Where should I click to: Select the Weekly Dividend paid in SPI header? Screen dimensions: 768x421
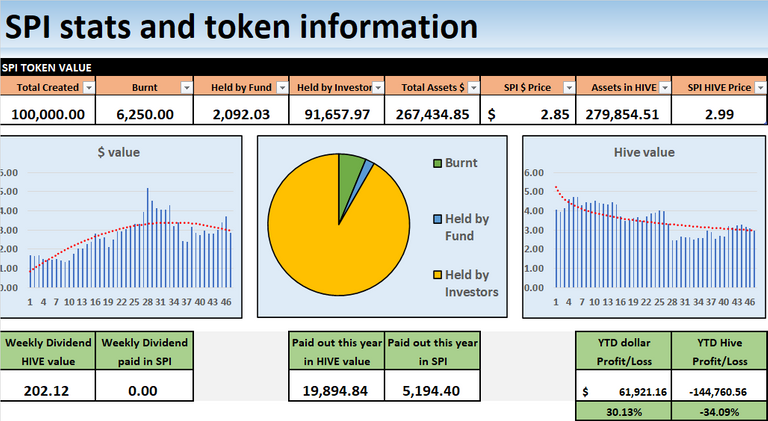pyautogui.click(x=144, y=351)
